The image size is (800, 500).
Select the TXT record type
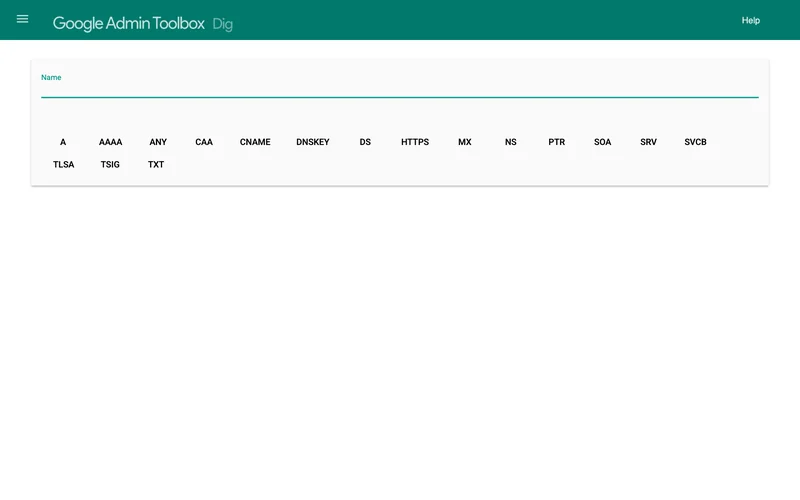click(x=156, y=164)
